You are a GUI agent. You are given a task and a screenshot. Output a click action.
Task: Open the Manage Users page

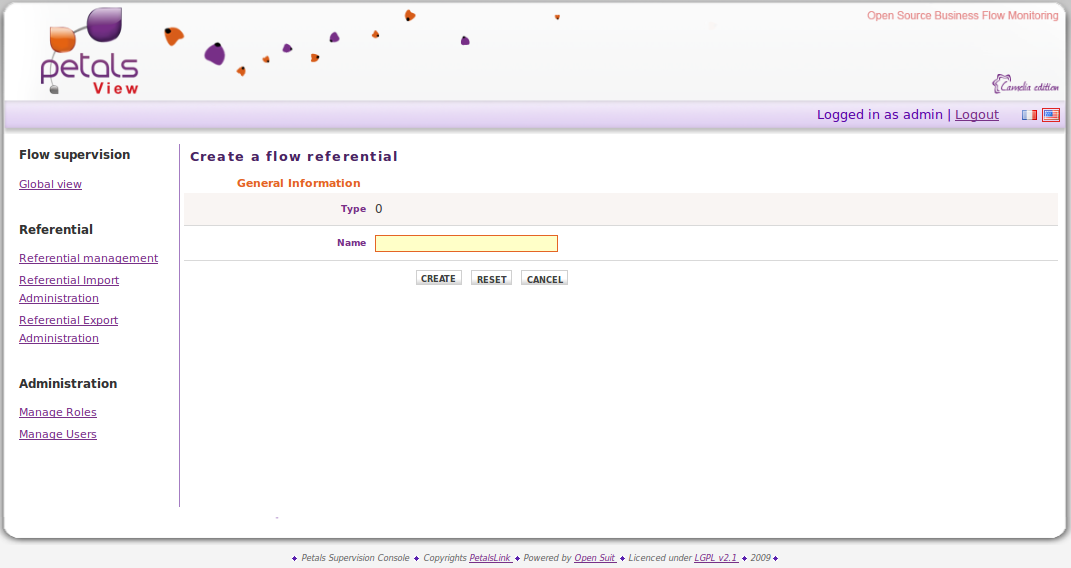click(x=58, y=434)
